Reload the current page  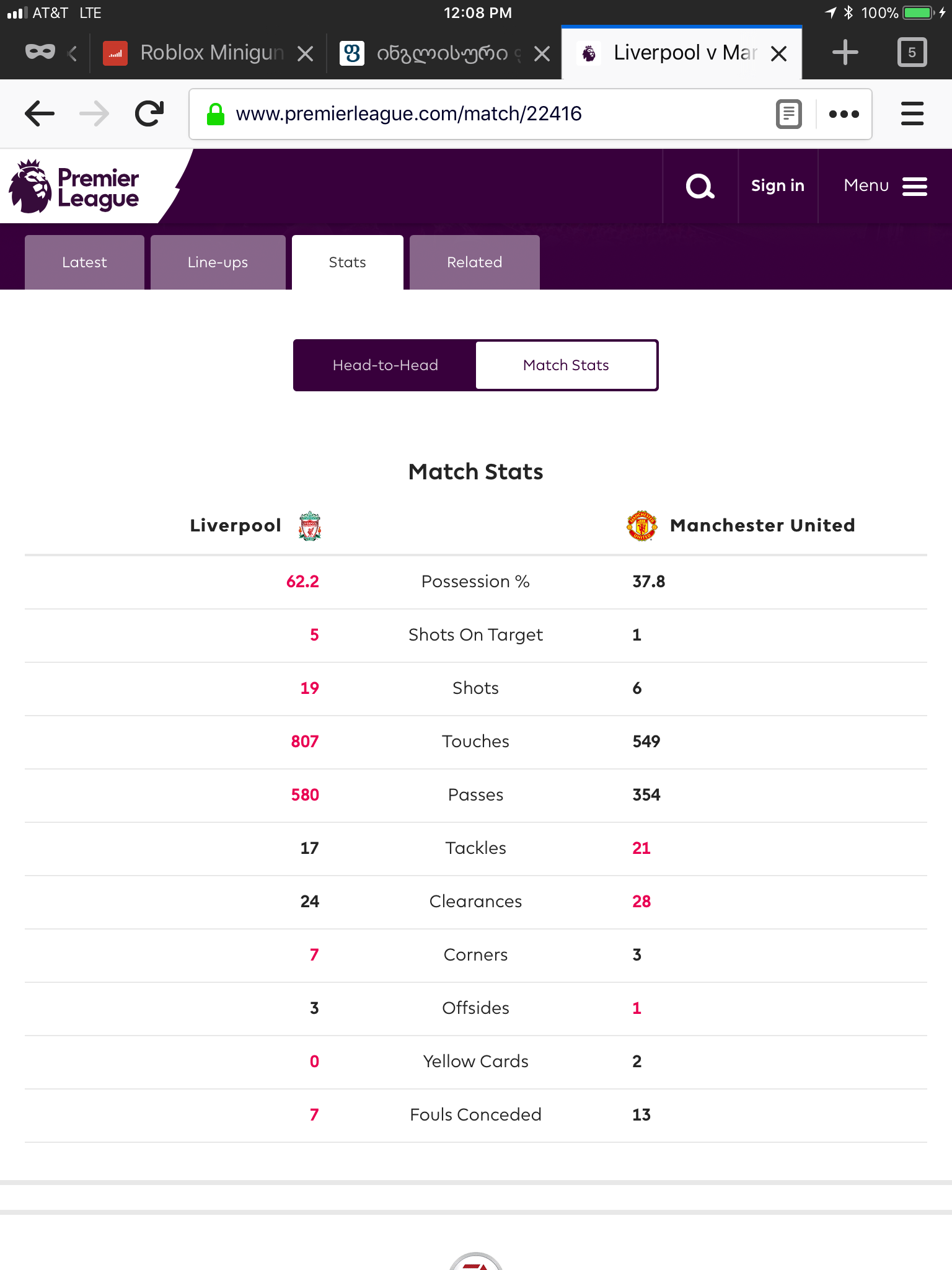tap(149, 113)
